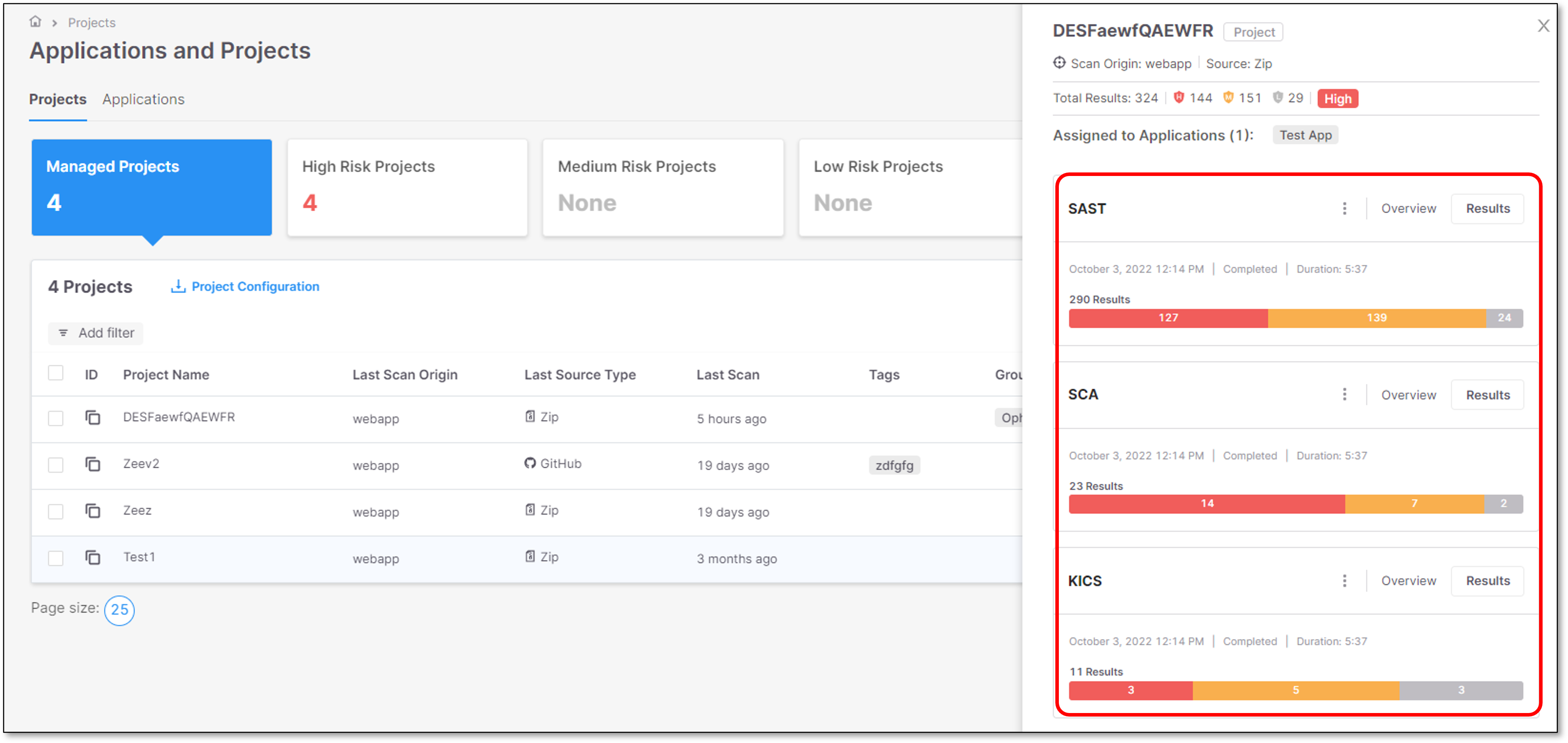Viewport: 1568px width, 743px height.
Task: Change page size using the 25 selector
Action: pos(119,610)
